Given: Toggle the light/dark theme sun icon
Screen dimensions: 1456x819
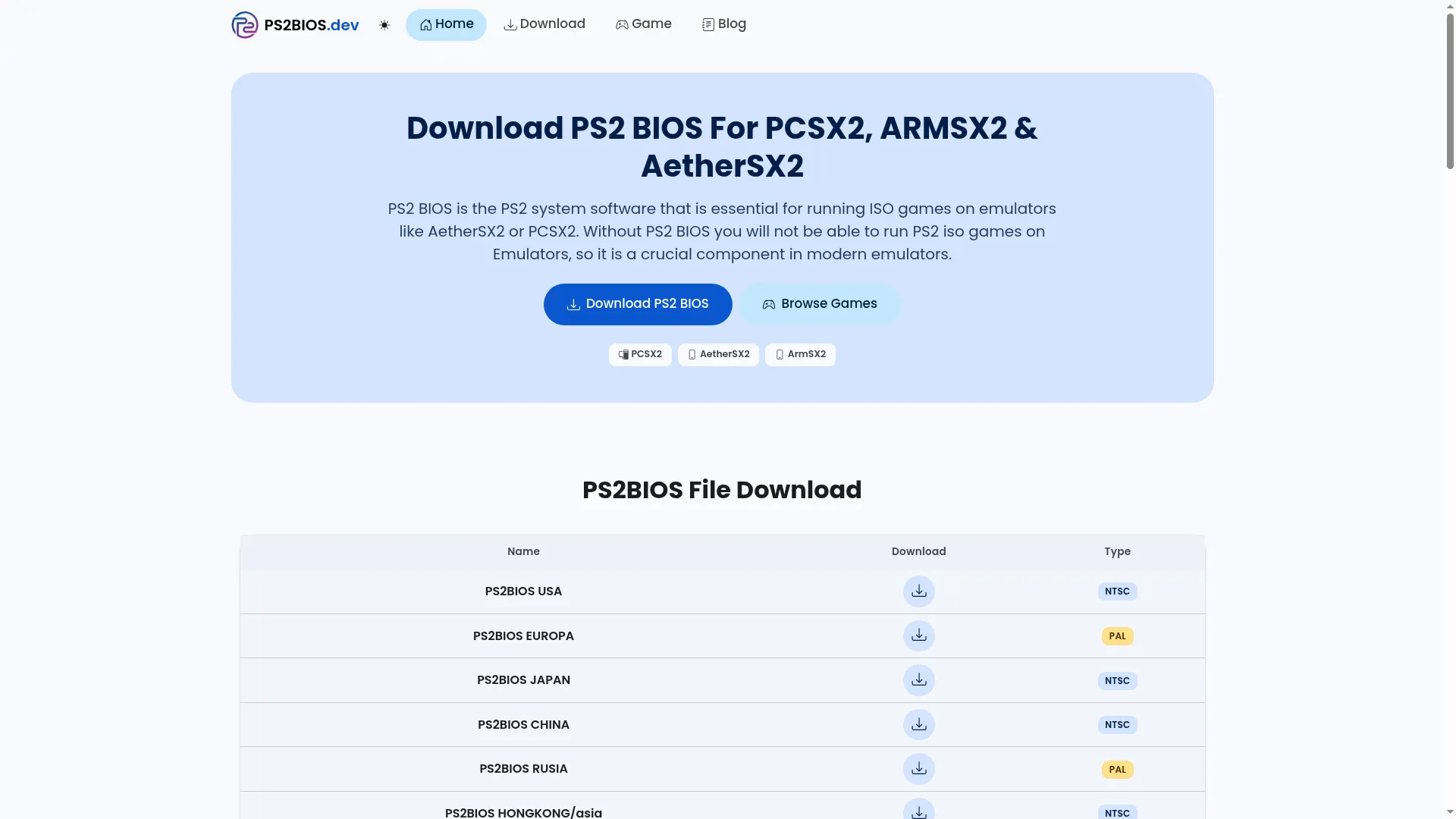Looking at the screenshot, I should pyautogui.click(x=384, y=25).
